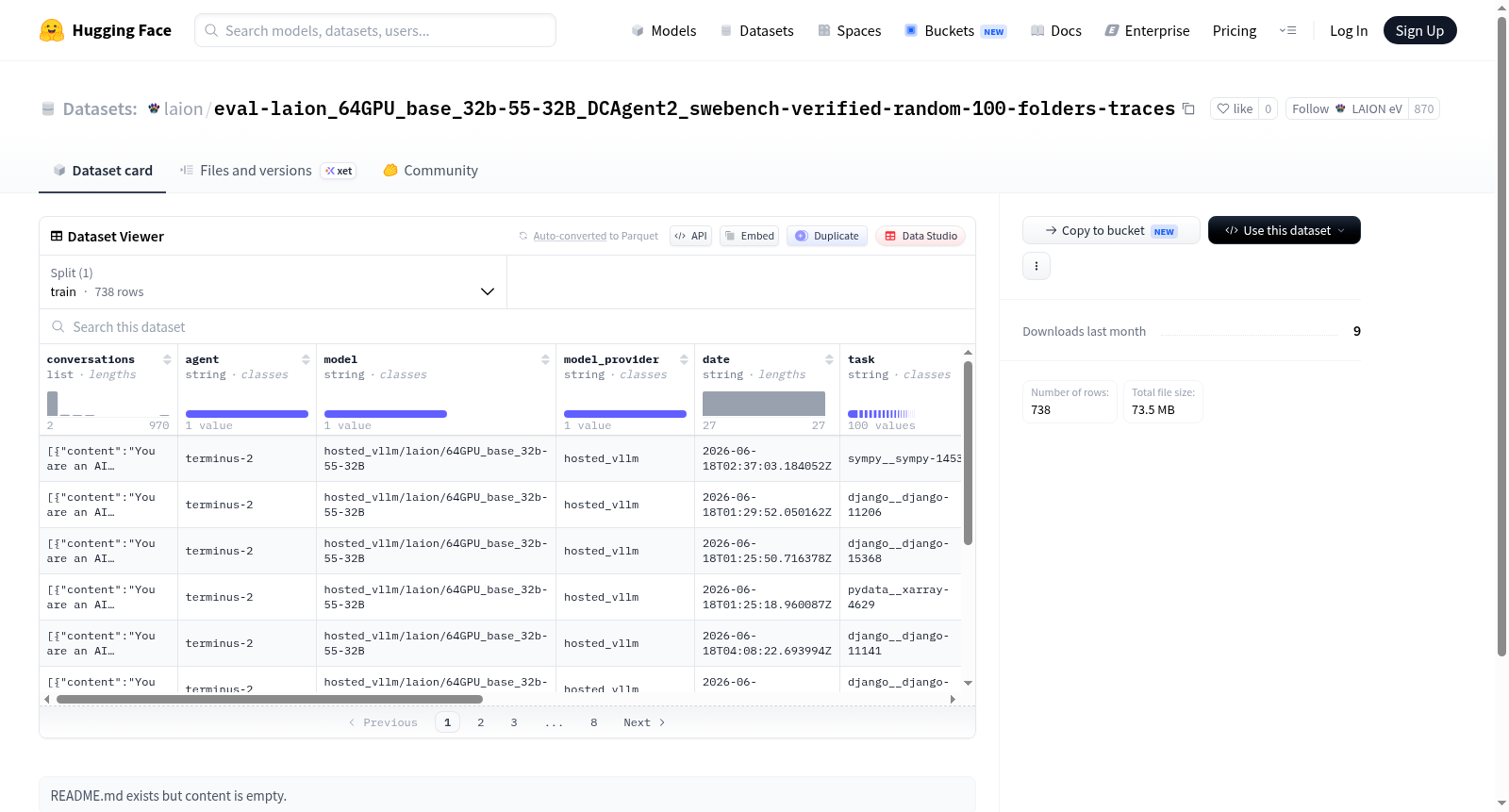Click the Duplicate button
The height and width of the screenshot is (812, 1509).
(x=827, y=236)
